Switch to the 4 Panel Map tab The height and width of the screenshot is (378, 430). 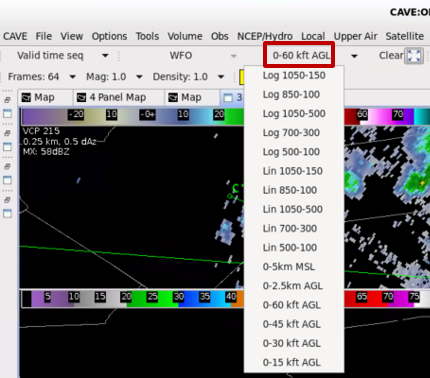(117, 98)
